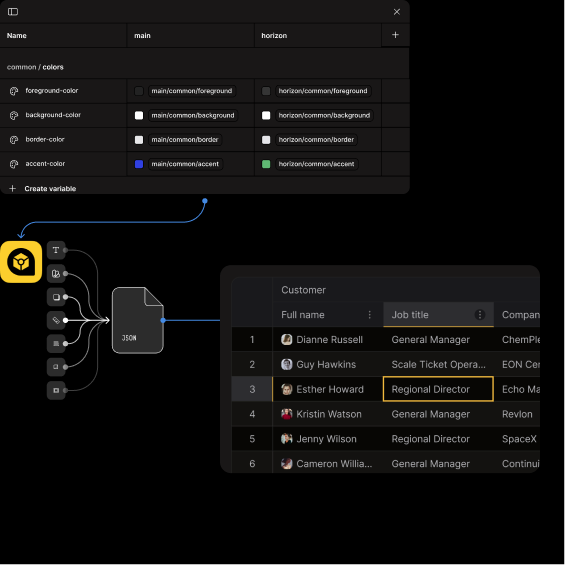The width and height of the screenshot is (565, 565).
Task: Select the sixth token icon below grid
Action: tap(56, 367)
